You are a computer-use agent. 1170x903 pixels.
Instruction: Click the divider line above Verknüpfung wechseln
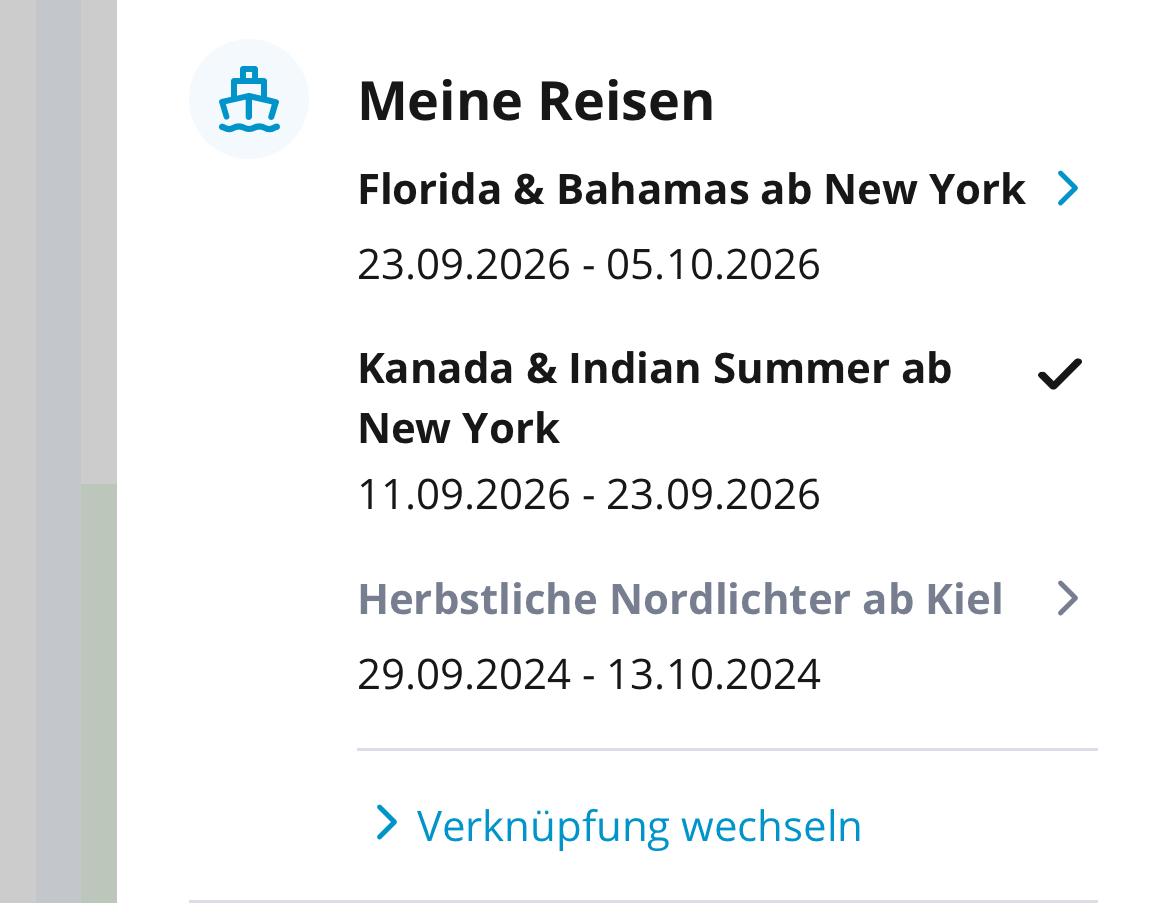click(727, 749)
